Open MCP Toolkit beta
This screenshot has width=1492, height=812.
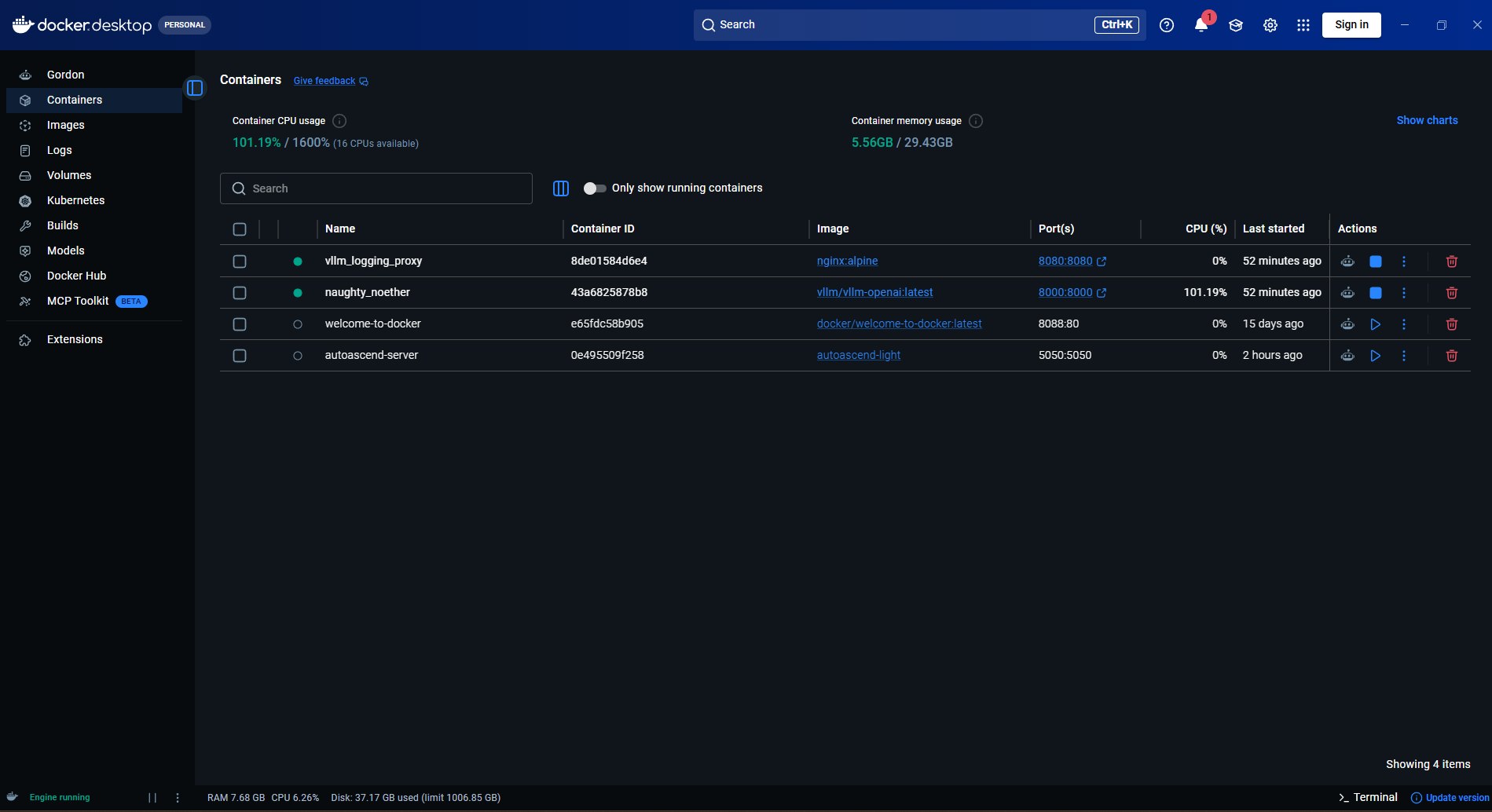pyautogui.click(x=94, y=301)
